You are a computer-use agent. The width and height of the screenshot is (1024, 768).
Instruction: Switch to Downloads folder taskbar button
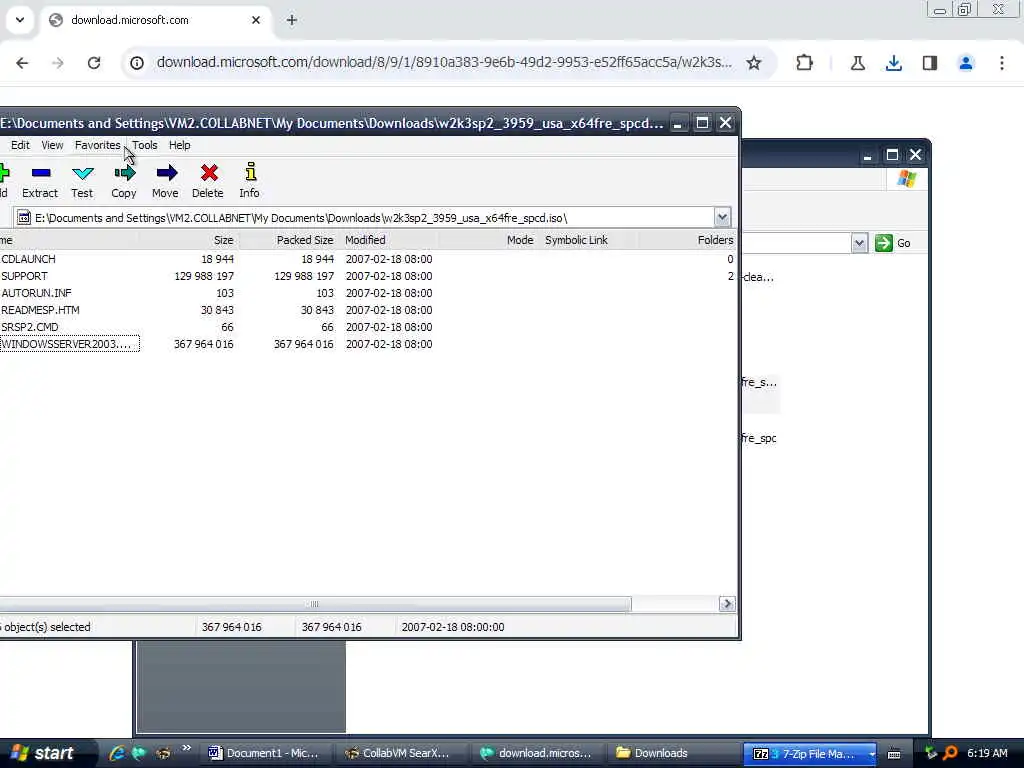pos(671,754)
